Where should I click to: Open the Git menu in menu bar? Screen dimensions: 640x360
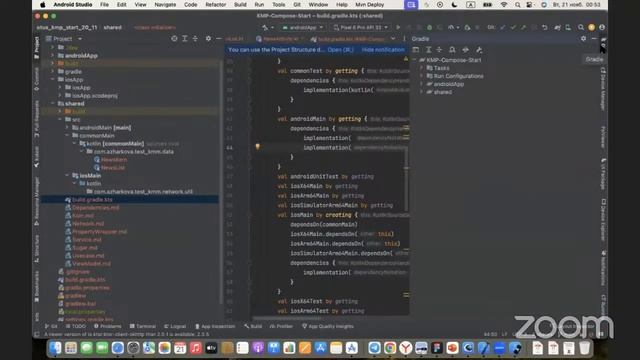297,5
